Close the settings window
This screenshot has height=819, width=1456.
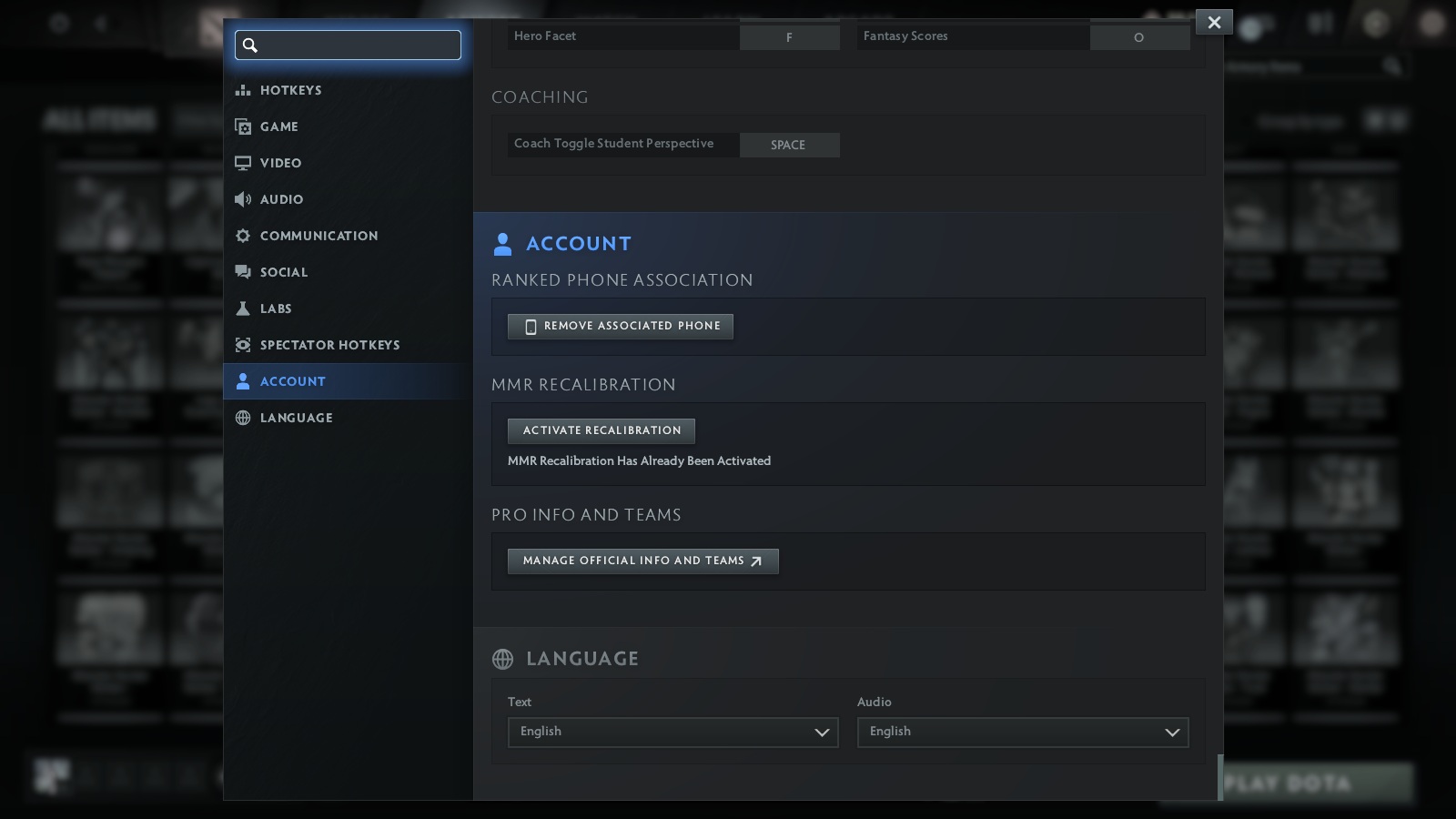(1214, 23)
